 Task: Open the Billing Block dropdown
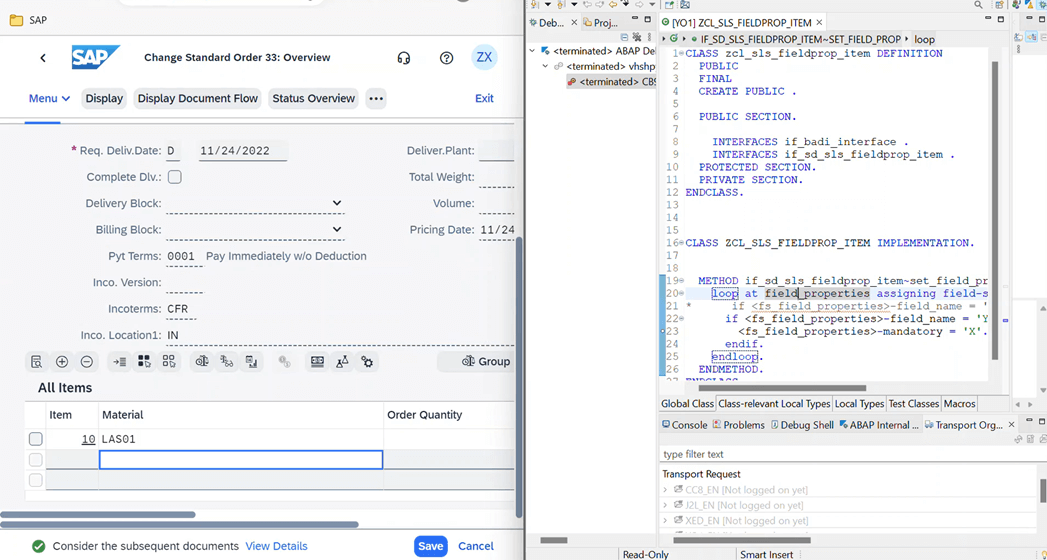pos(336,229)
